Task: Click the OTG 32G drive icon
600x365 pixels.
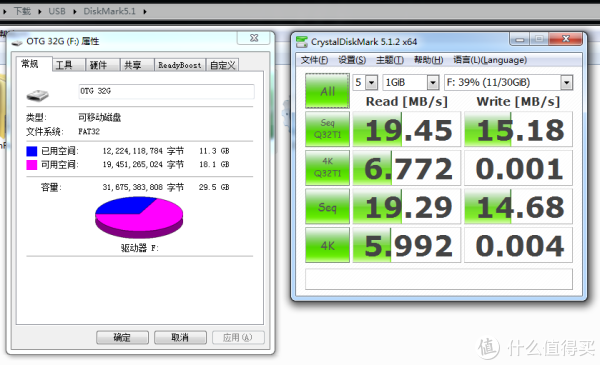Action: click(38, 95)
